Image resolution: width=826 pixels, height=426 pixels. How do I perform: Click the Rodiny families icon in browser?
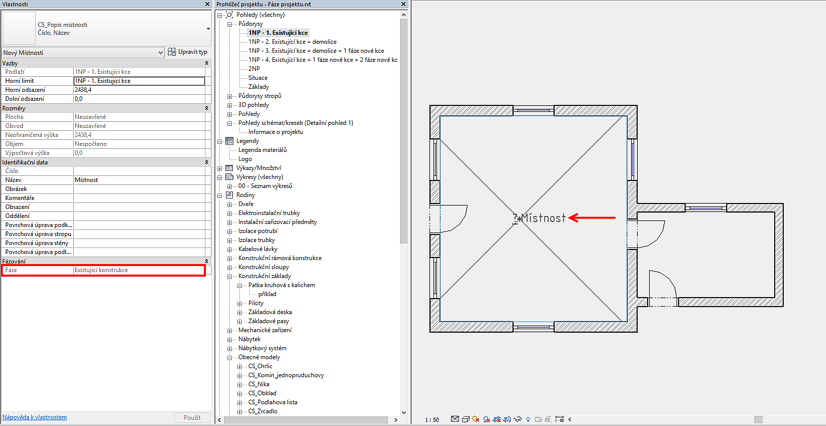(x=229, y=195)
